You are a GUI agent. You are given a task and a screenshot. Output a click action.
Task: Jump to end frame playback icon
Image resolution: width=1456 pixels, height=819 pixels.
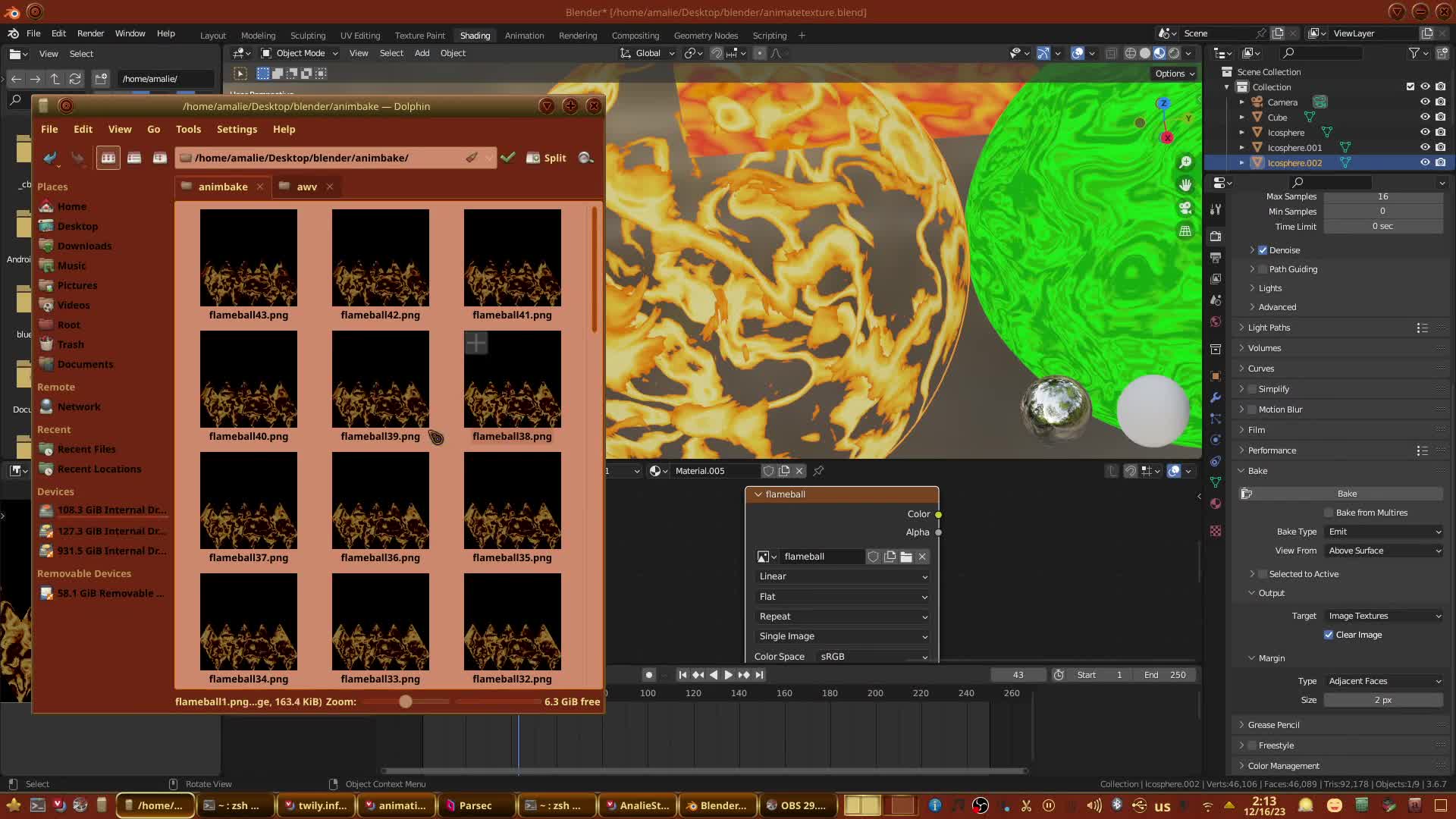click(759, 675)
